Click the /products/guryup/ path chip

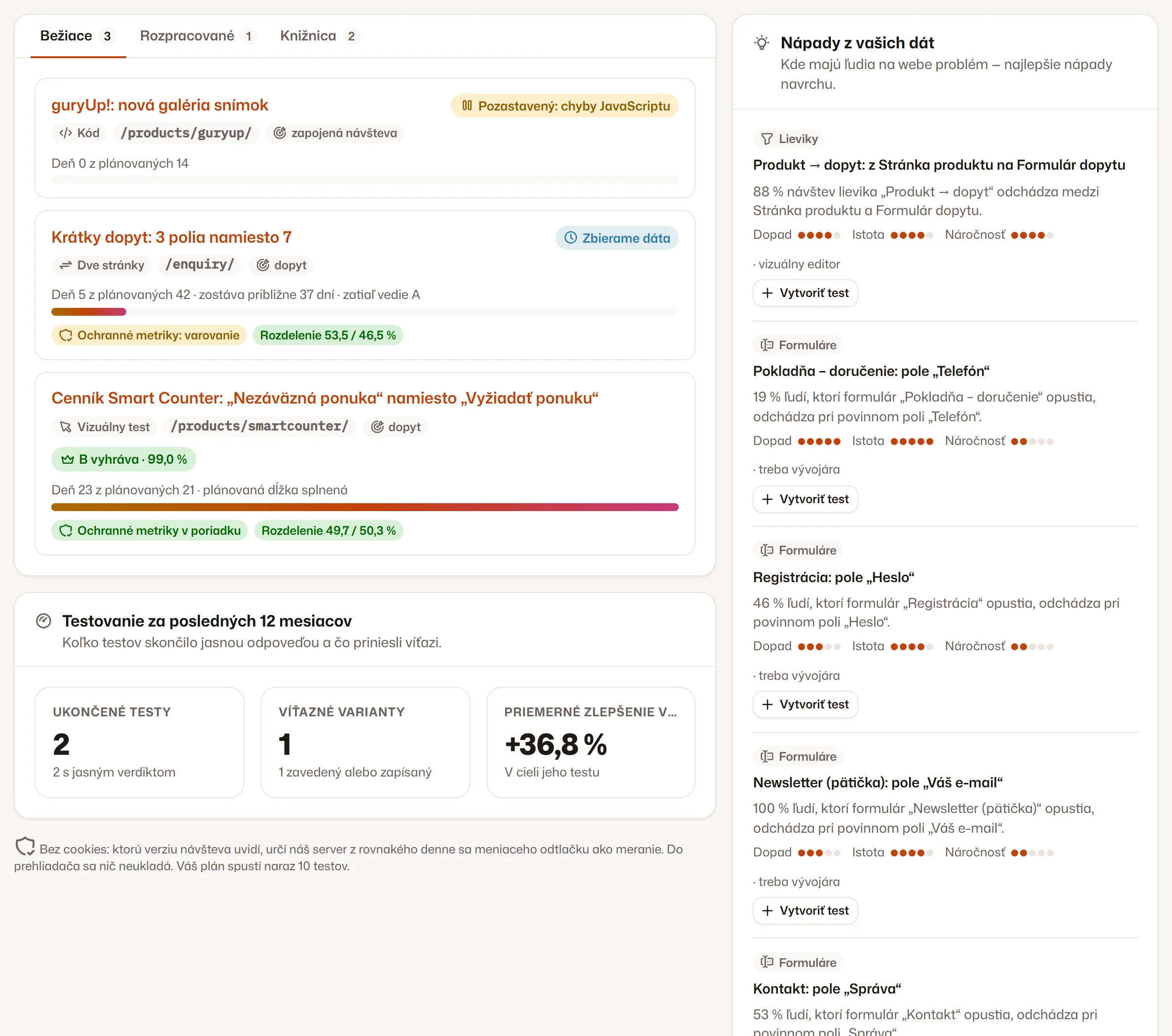[186, 133]
